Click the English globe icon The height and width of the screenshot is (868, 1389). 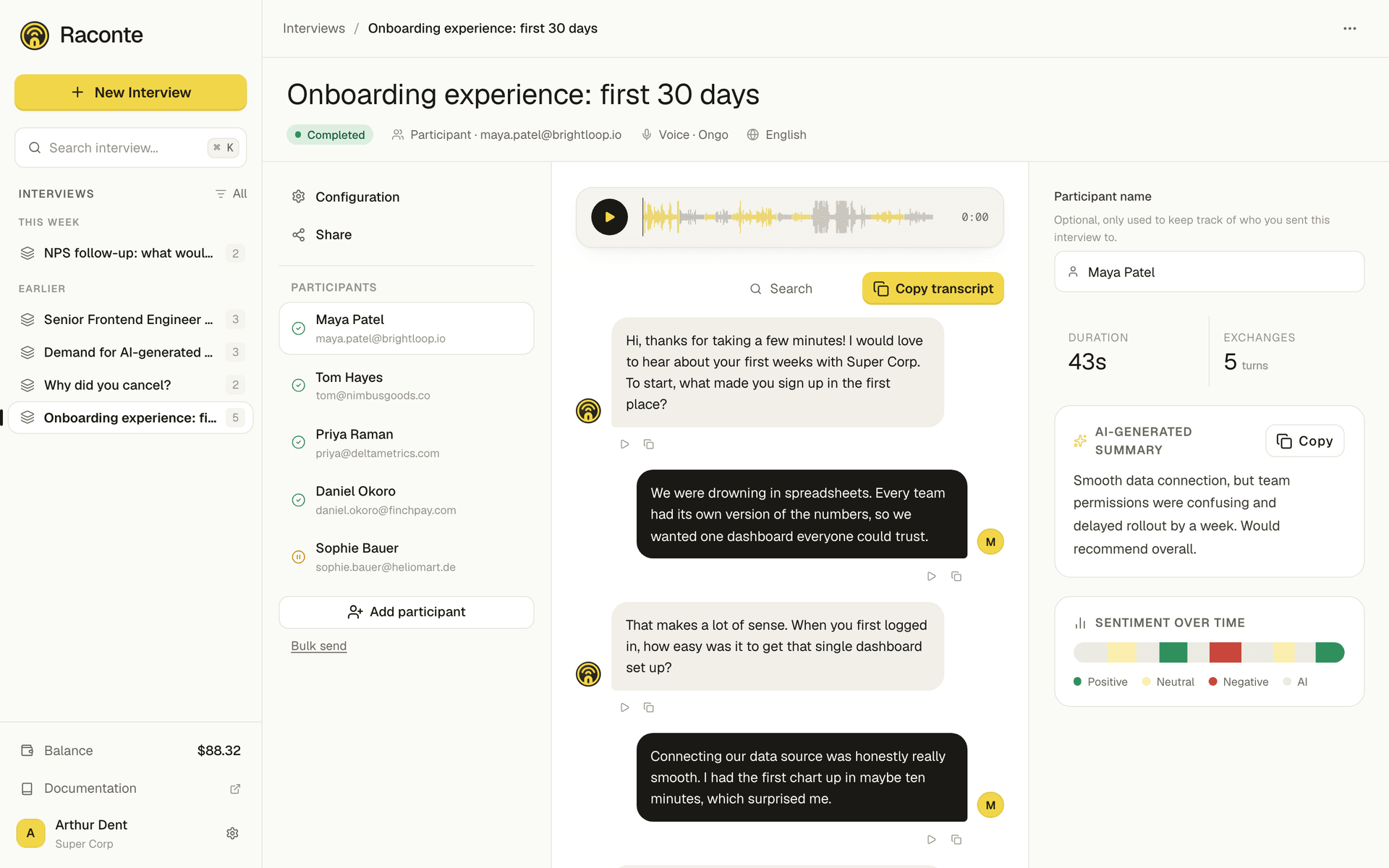(753, 135)
